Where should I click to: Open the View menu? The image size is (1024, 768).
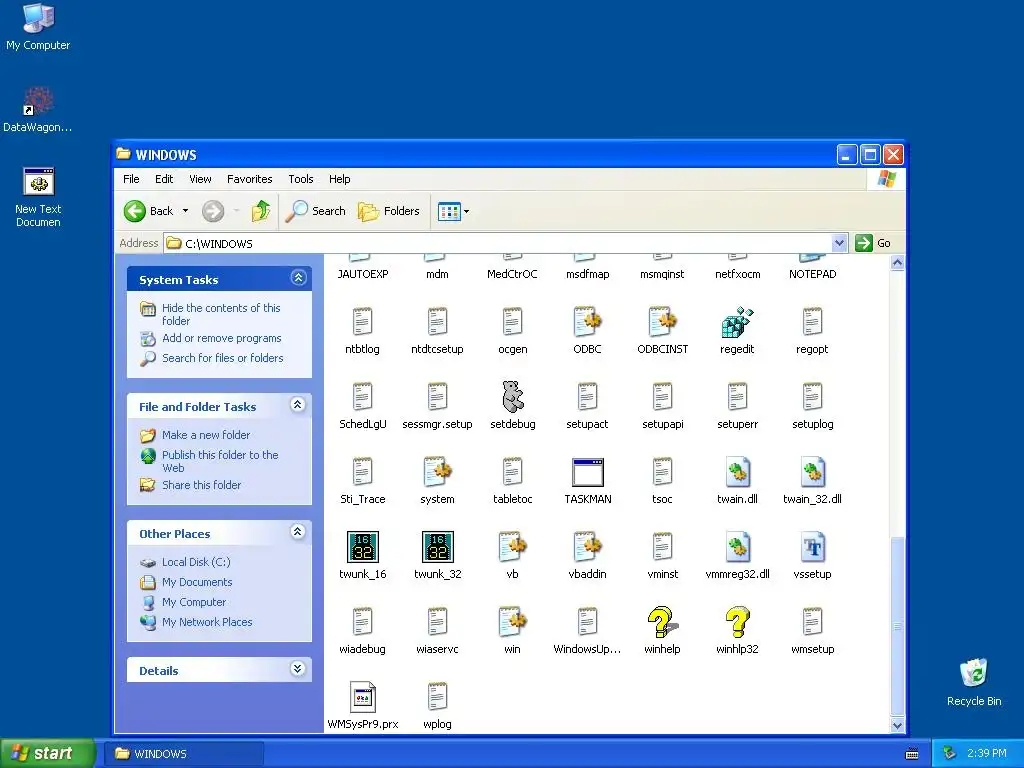tap(200, 179)
